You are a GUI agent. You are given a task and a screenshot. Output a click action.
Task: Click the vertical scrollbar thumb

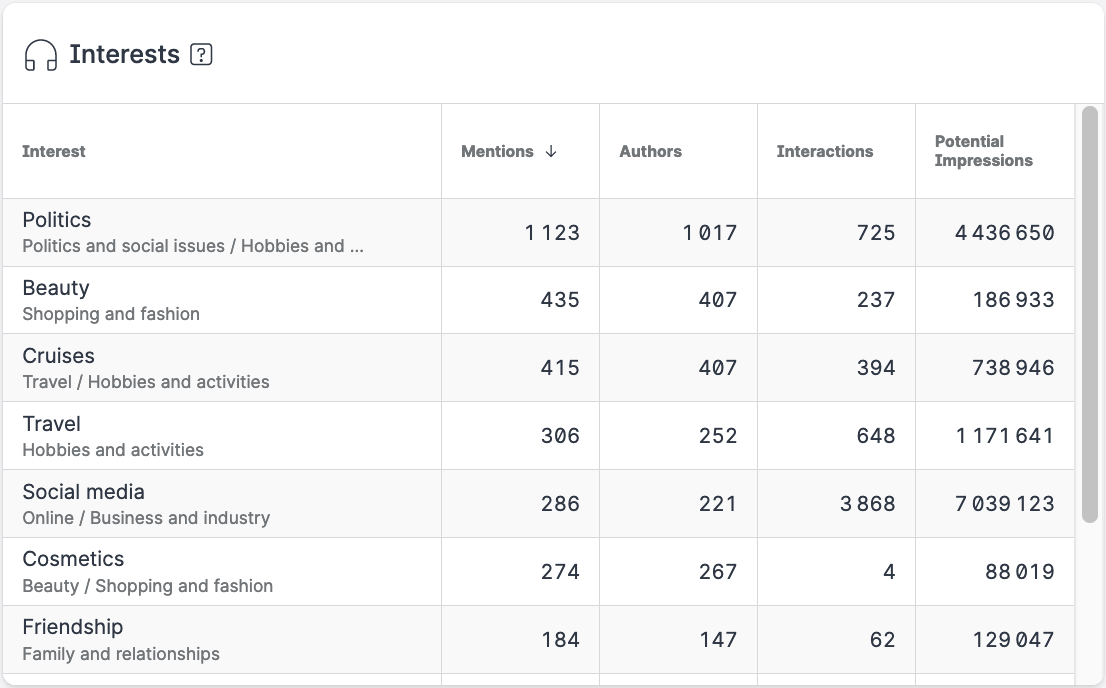(x=1089, y=313)
